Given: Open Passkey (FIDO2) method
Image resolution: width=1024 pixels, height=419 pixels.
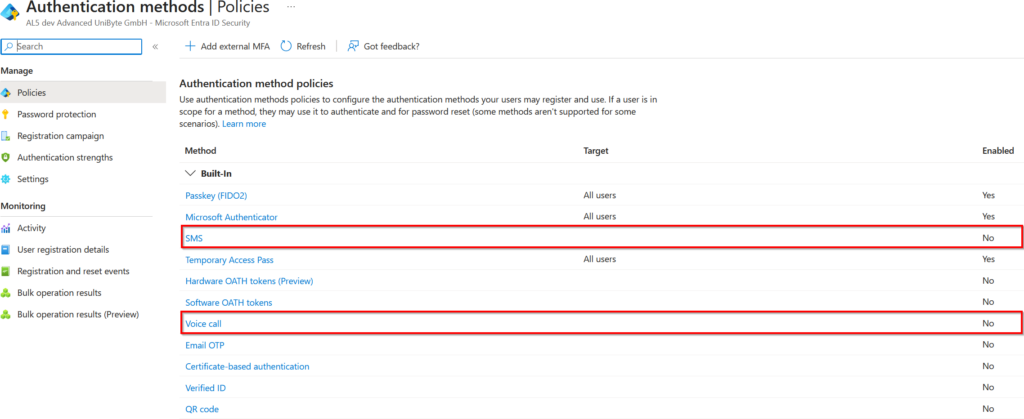Looking at the screenshot, I should tap(216, 195).
